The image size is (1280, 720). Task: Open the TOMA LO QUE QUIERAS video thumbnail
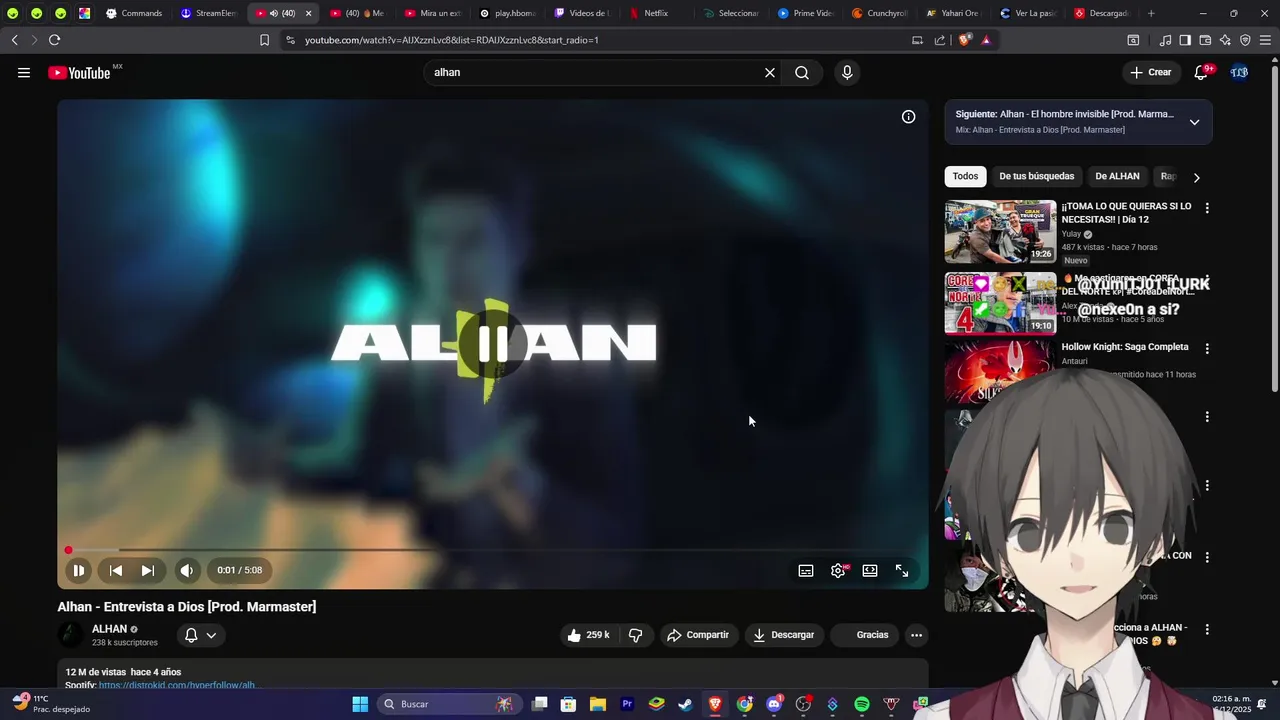[x=1000, y=232]
